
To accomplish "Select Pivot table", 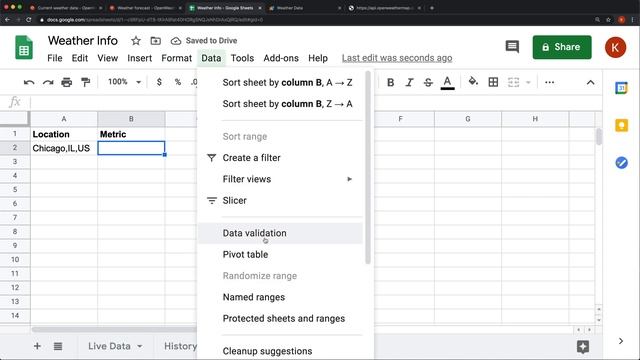I will click(280, 254).
